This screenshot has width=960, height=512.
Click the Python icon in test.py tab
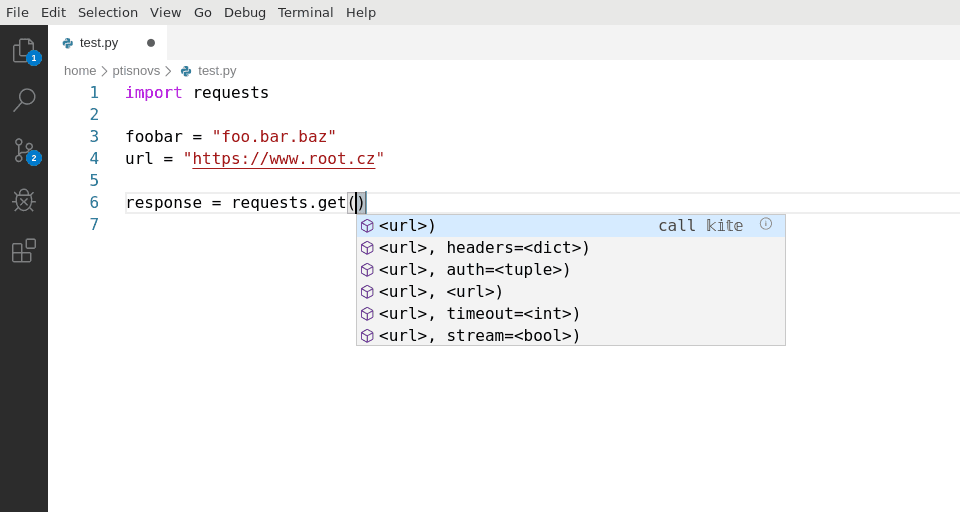tap(68, 43)
